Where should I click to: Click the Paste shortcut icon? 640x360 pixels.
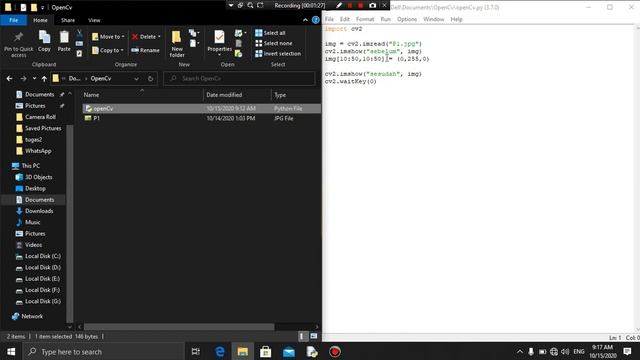click(x=79, y=53)
